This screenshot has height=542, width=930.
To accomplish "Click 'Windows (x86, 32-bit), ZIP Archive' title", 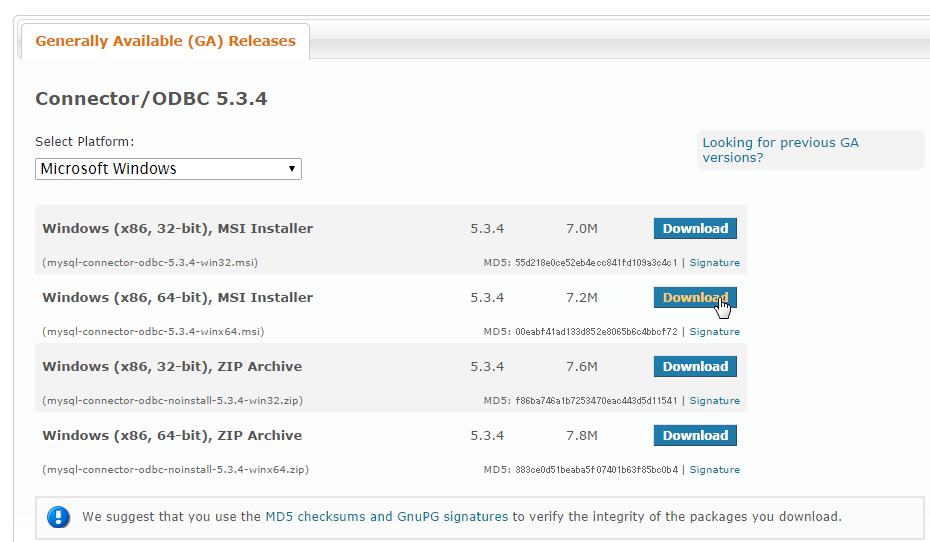I will click(x=172, y=366).
